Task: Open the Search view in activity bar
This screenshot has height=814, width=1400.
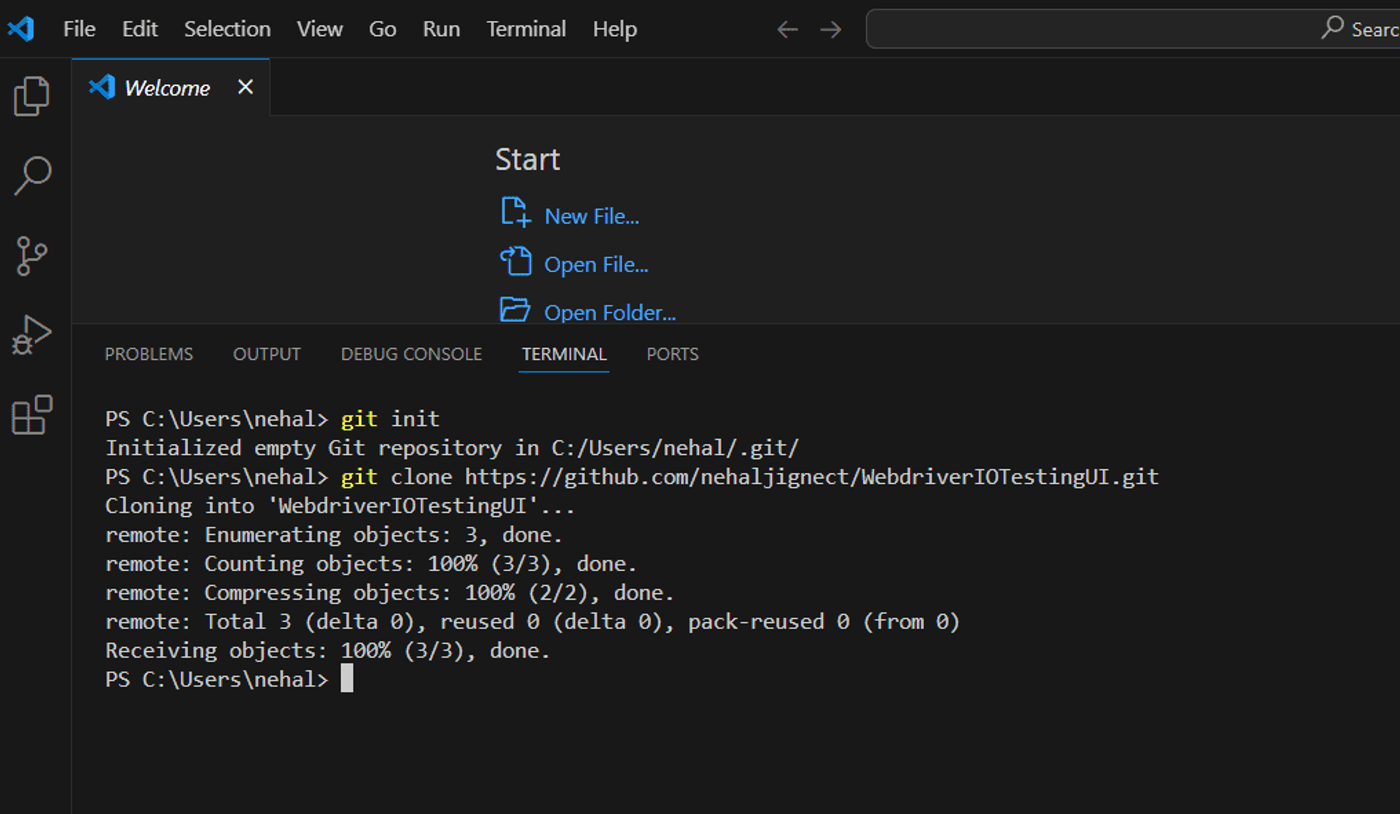Action: 32,175
